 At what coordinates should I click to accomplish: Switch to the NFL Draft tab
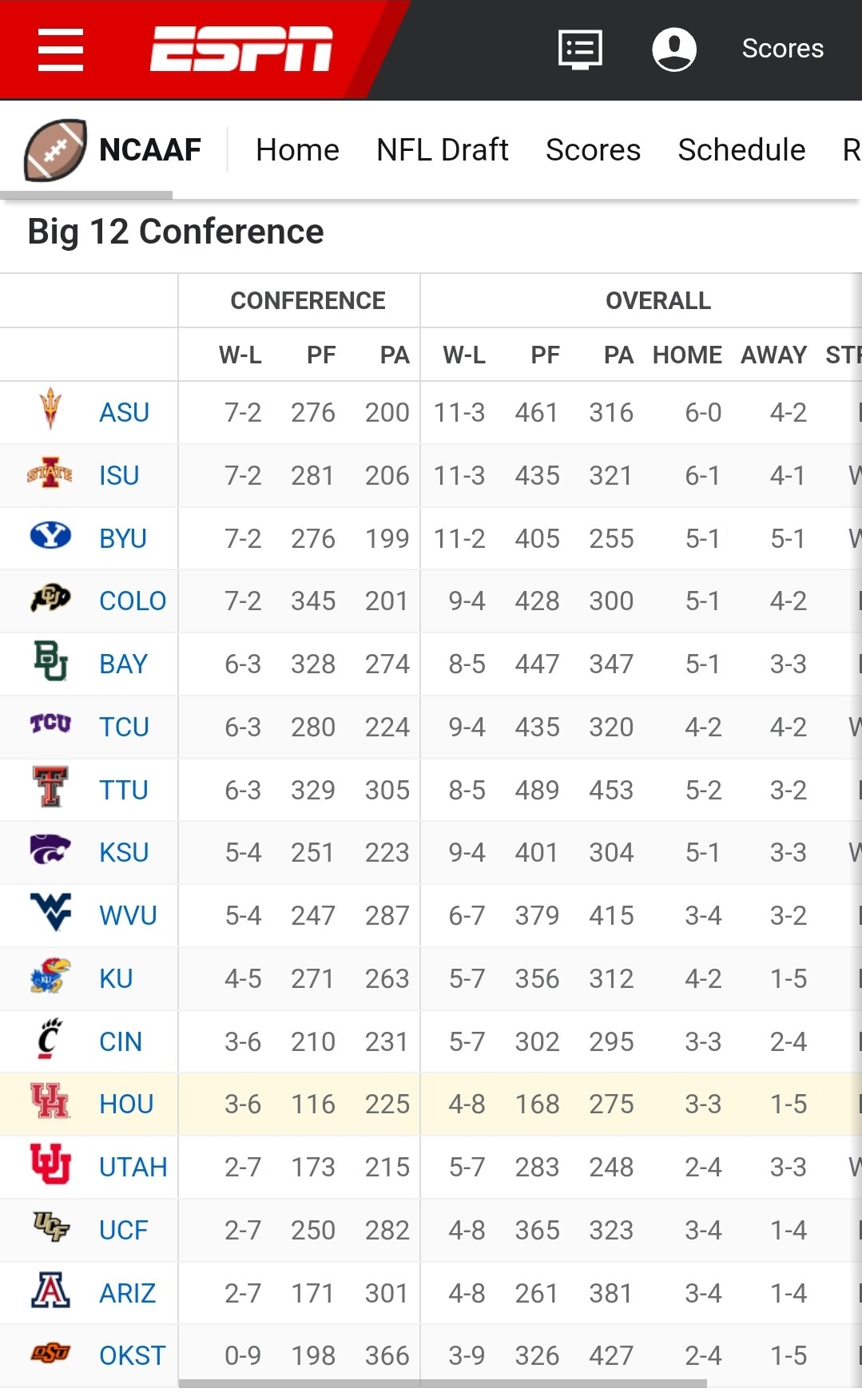click(x=442, y=150)
